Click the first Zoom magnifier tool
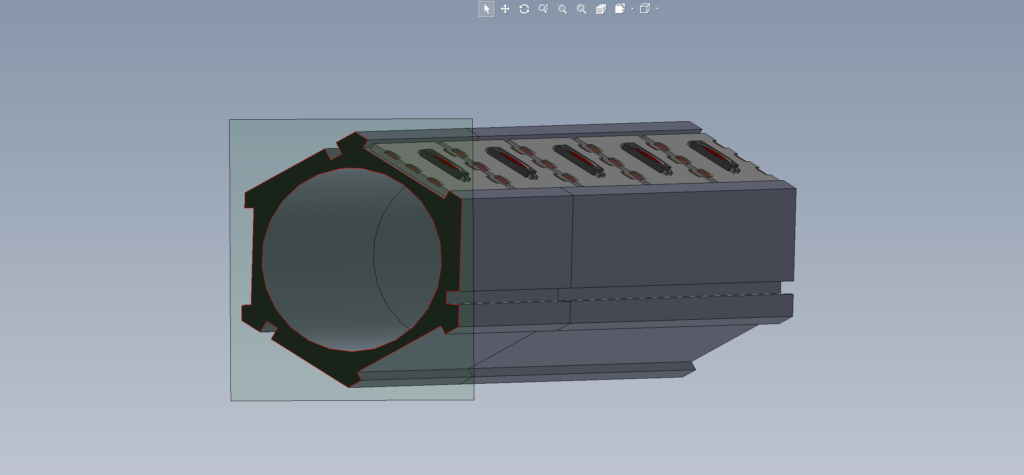This screenshot has width=1024, height=475. coord(543,9)
